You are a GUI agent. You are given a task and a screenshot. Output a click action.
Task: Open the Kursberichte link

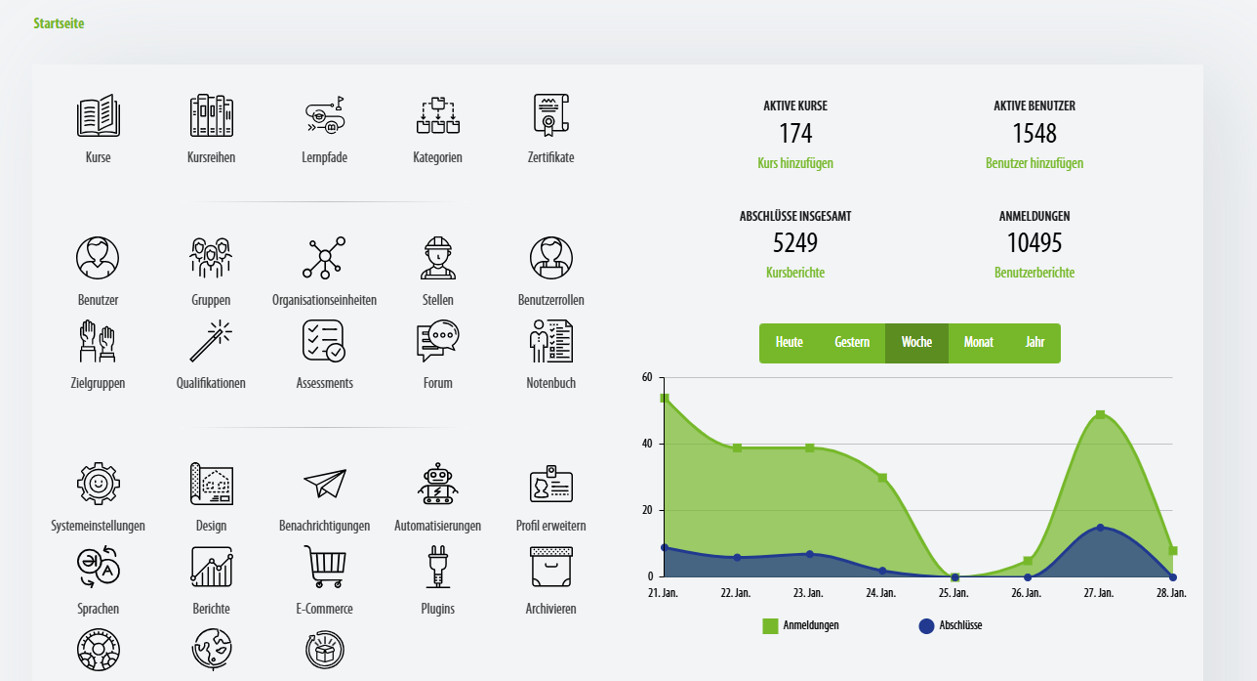coord(795,273)
